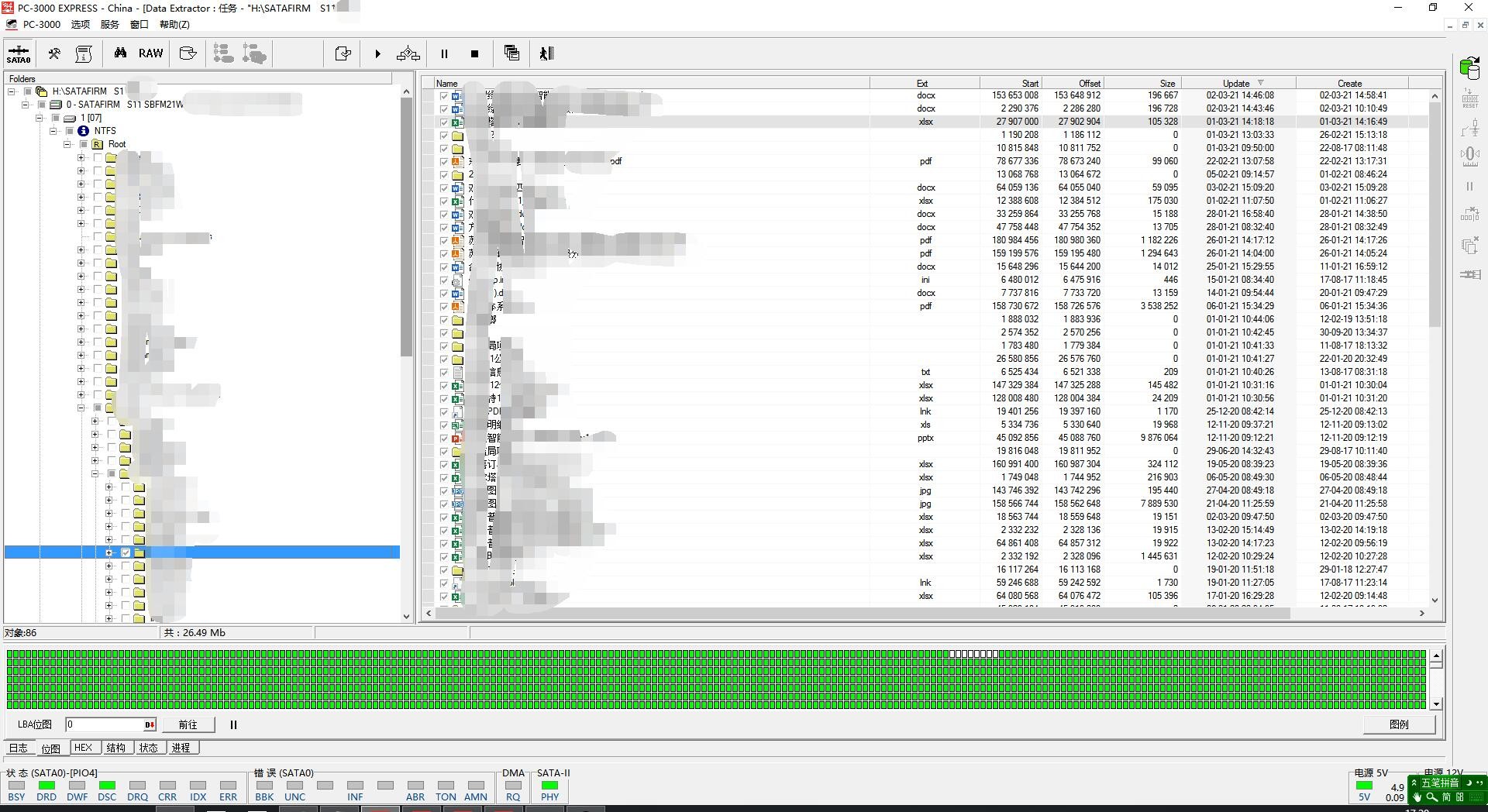Image resolution: width=1488 pixels, height=812 pixels.
Task: Click the Root folder icon in tree
Action: tap(98, 144)
